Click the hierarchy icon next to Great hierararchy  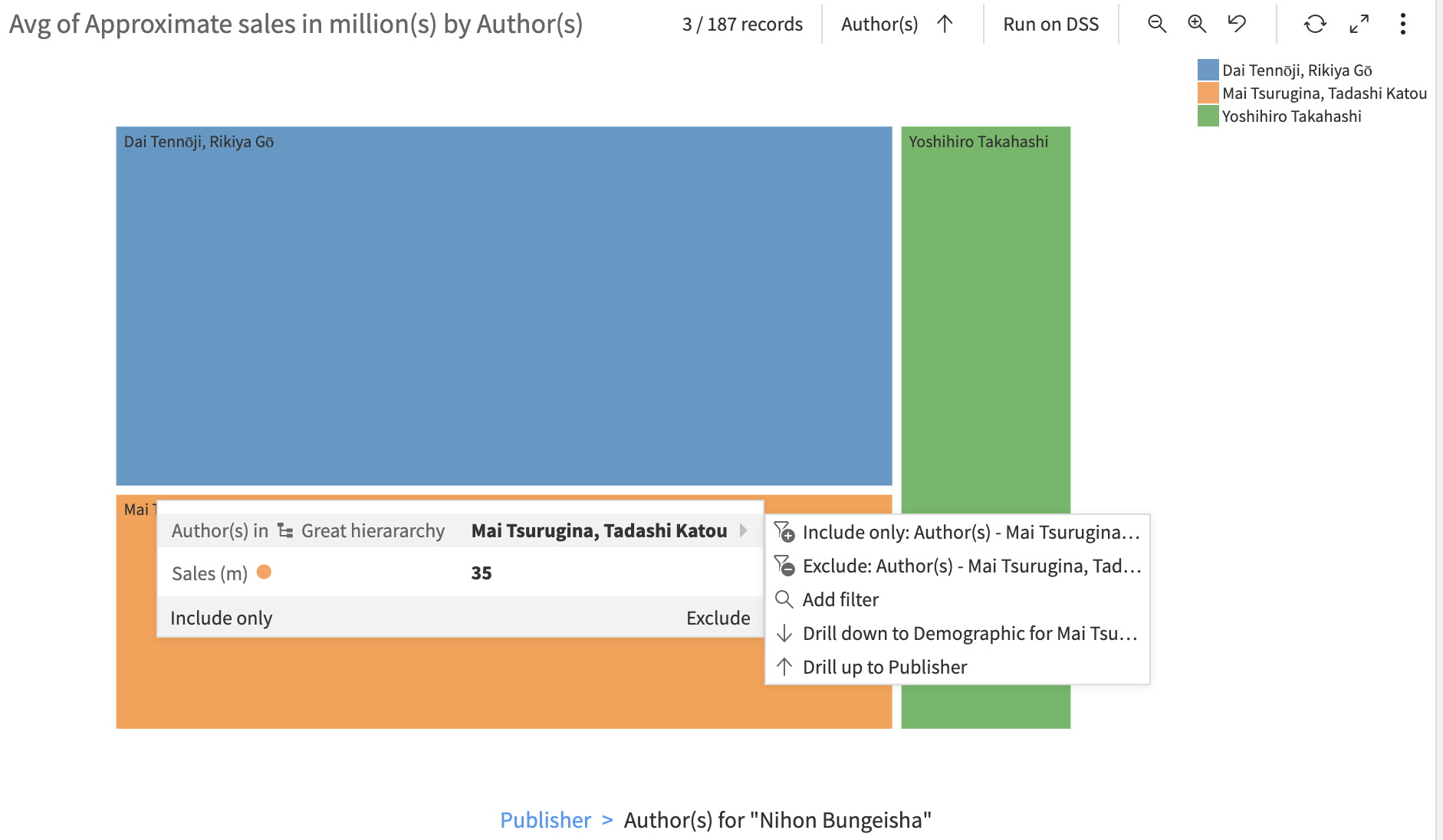coord(284,530)
